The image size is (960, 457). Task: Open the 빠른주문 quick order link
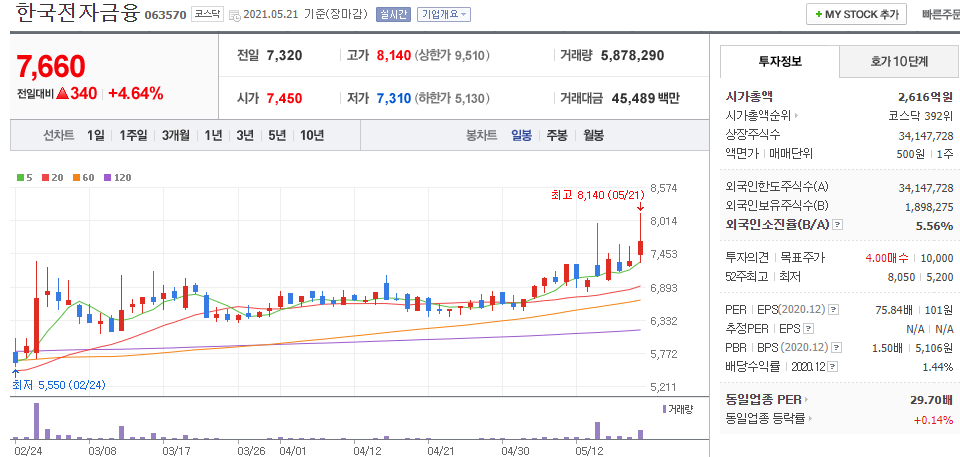tap(941, 15)
